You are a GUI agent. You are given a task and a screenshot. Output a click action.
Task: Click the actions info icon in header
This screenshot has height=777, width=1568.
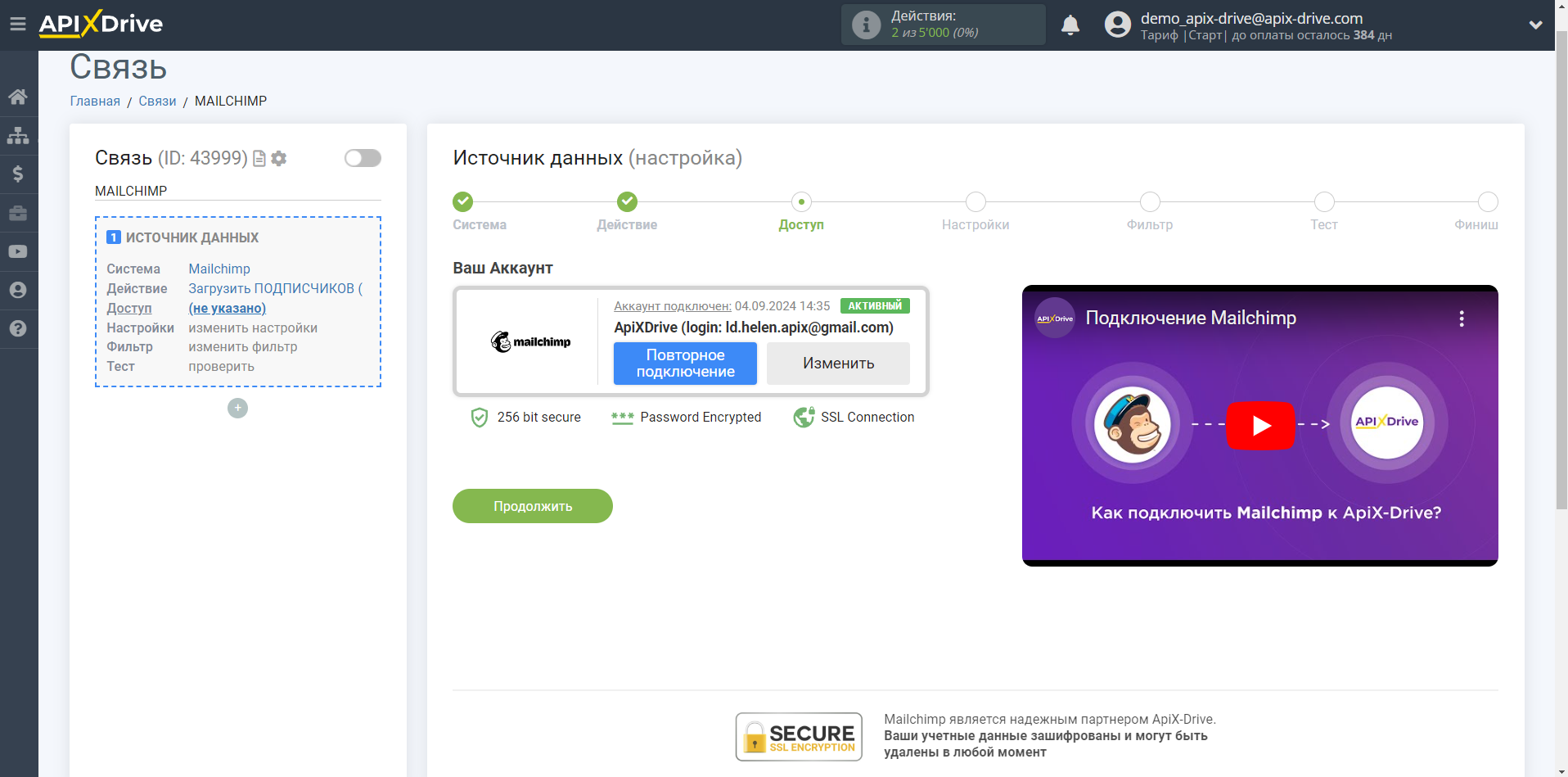click(866, 25)
